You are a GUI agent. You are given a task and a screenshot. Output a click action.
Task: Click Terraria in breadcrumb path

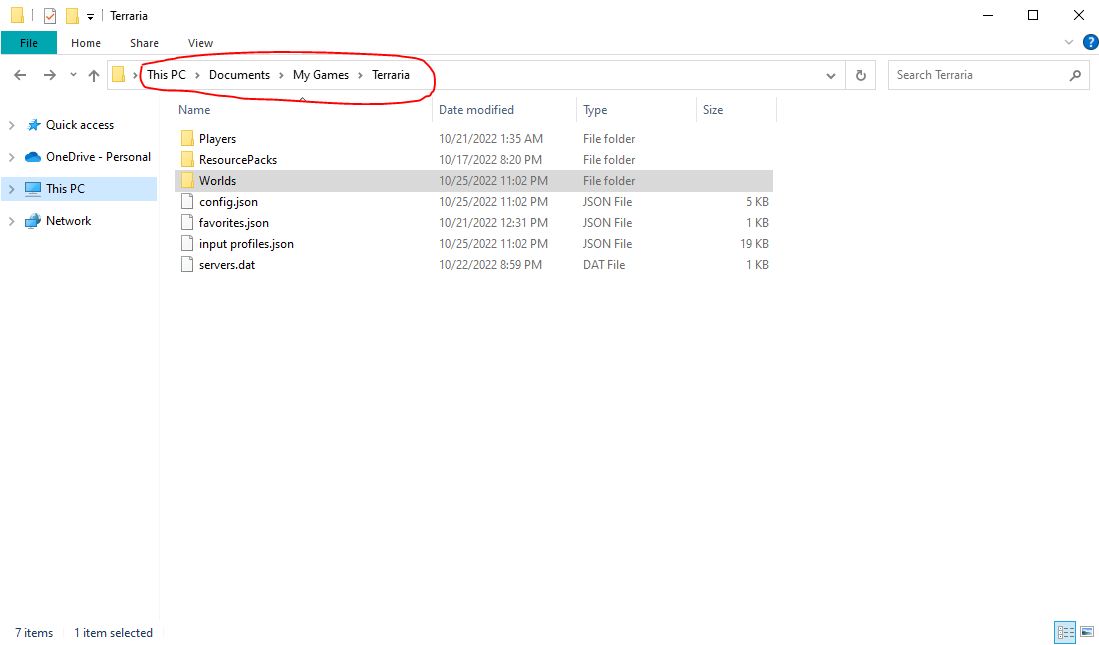391,75
